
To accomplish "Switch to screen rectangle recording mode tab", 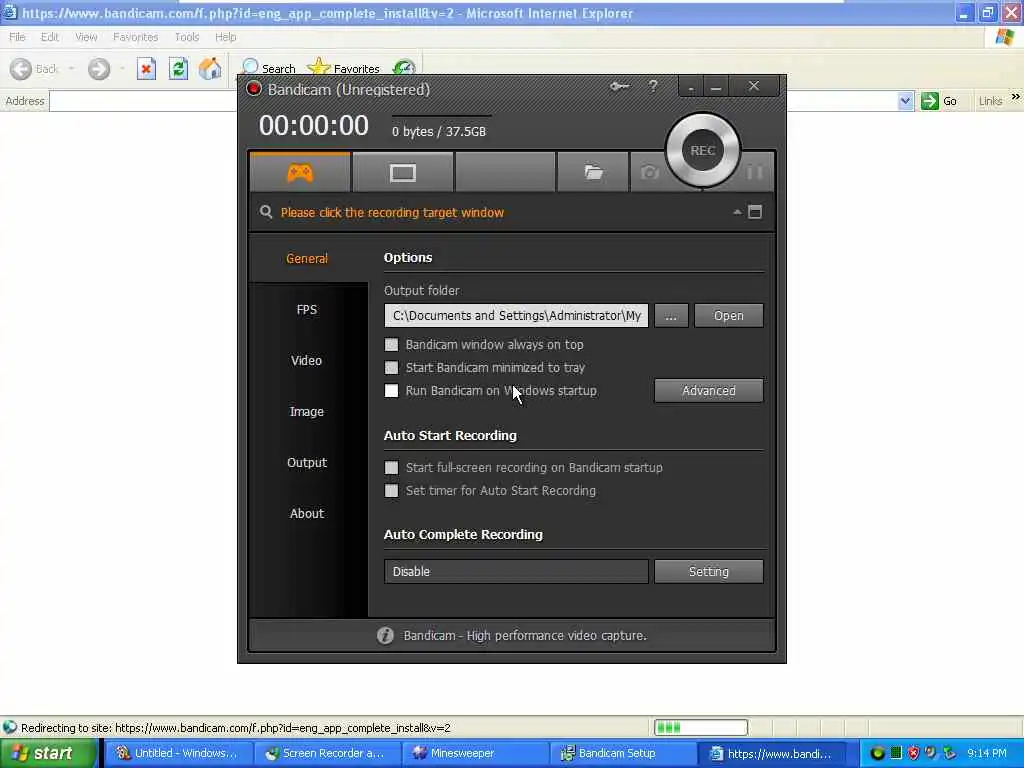I will 402,173.
